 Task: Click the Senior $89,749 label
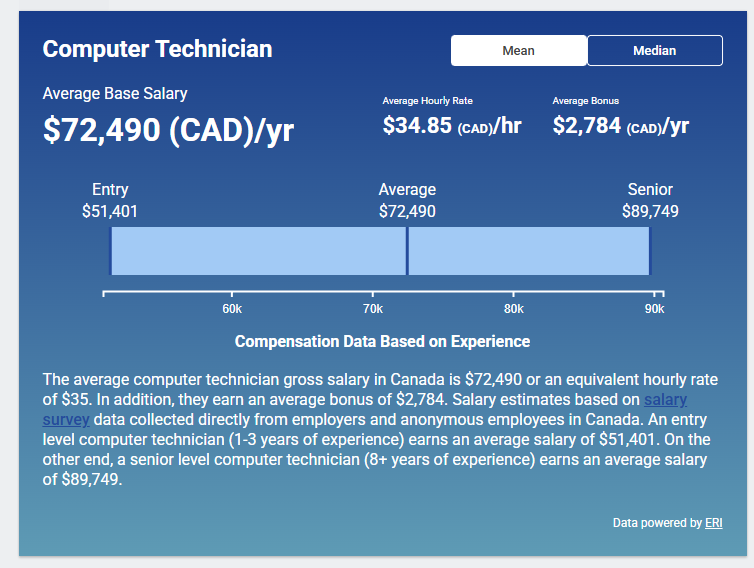(x=650, y=200)
